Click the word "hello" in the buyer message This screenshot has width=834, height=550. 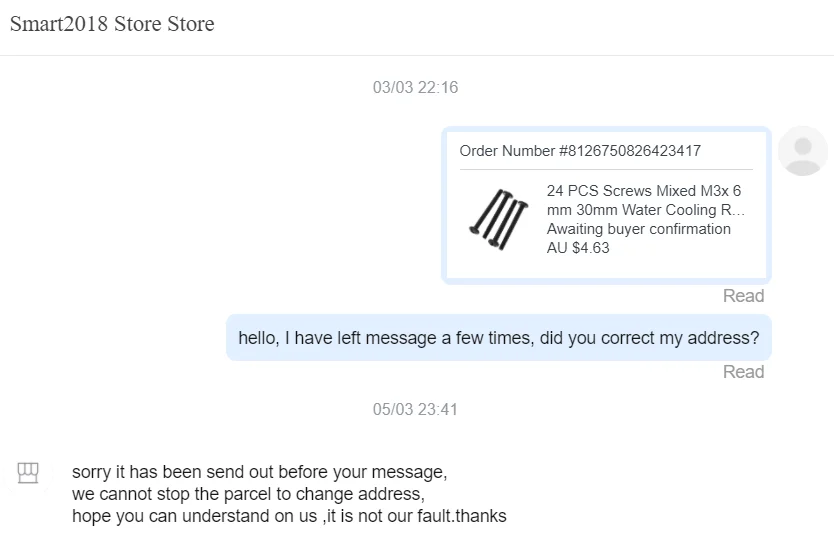click(257, 338)
